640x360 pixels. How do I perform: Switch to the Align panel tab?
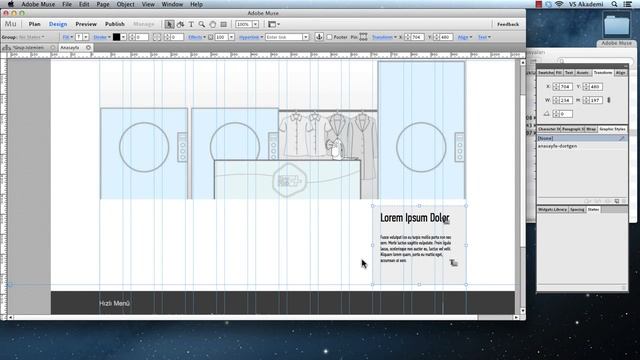tap(620, 72)
